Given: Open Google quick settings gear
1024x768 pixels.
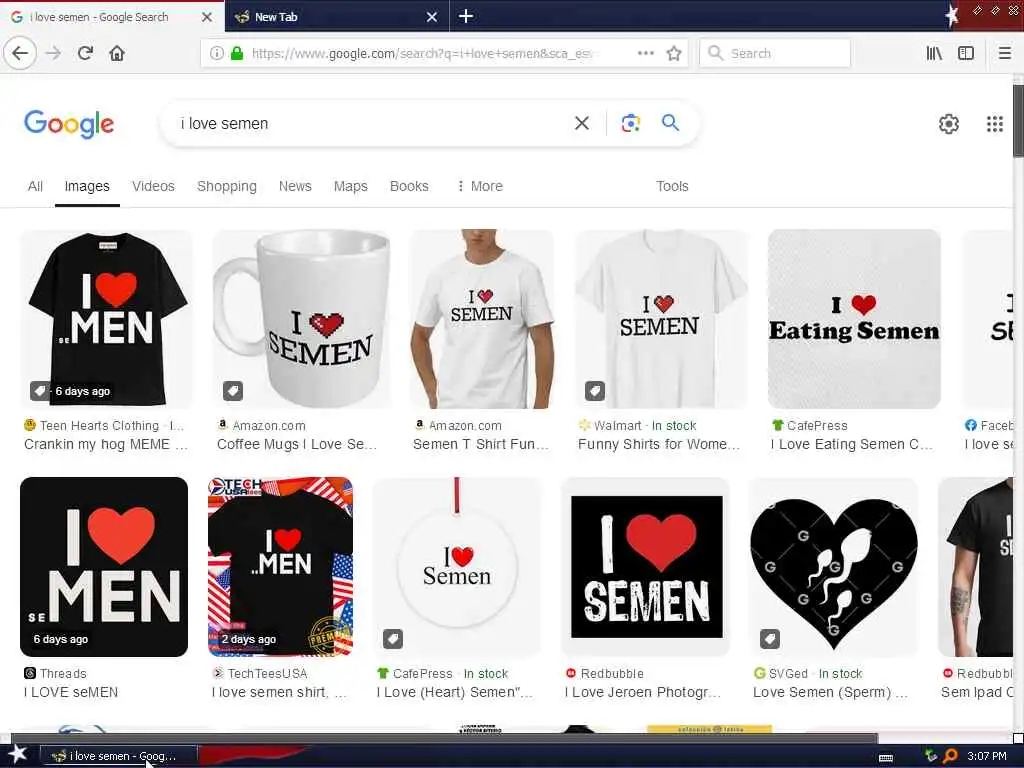Looking at the screenshot, I should (x=948, y=123).
